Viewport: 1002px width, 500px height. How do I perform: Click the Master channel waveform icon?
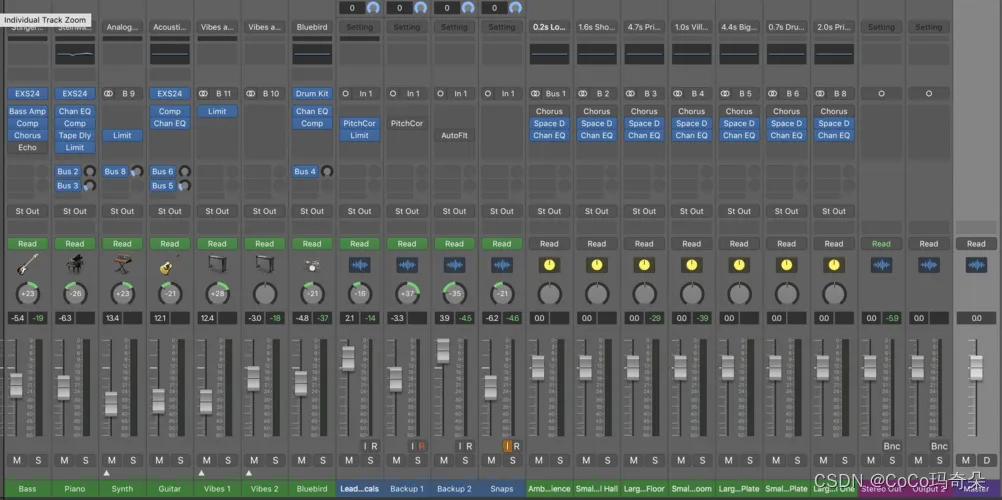click(x=976, y=265)
